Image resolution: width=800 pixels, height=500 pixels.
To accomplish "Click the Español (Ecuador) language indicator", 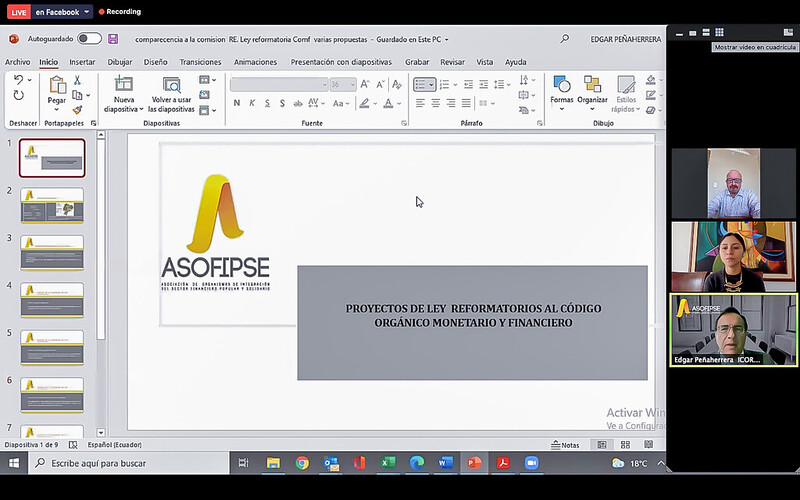I will [x=115, y=445].
